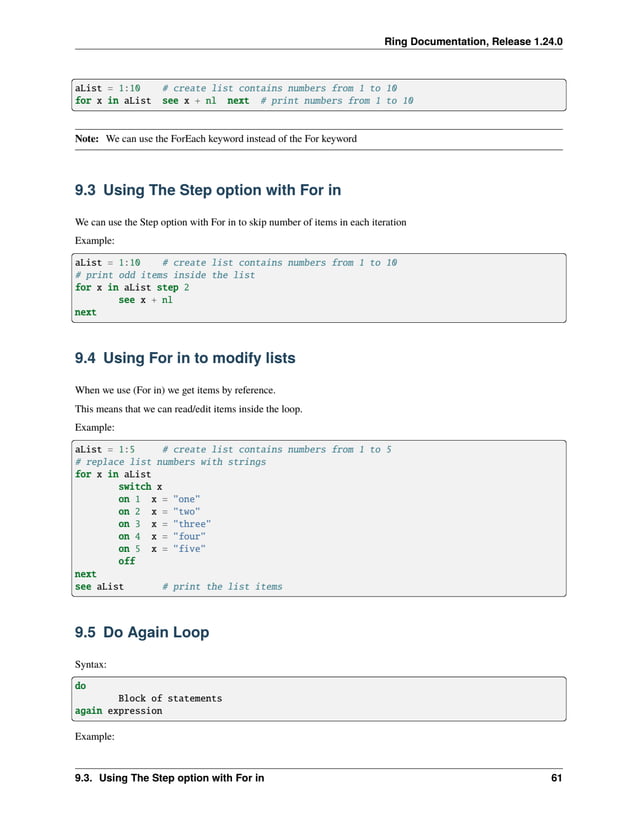
Task: Click the code line 'on 2 x = "two"'
Action: click(x=159, y=511)
